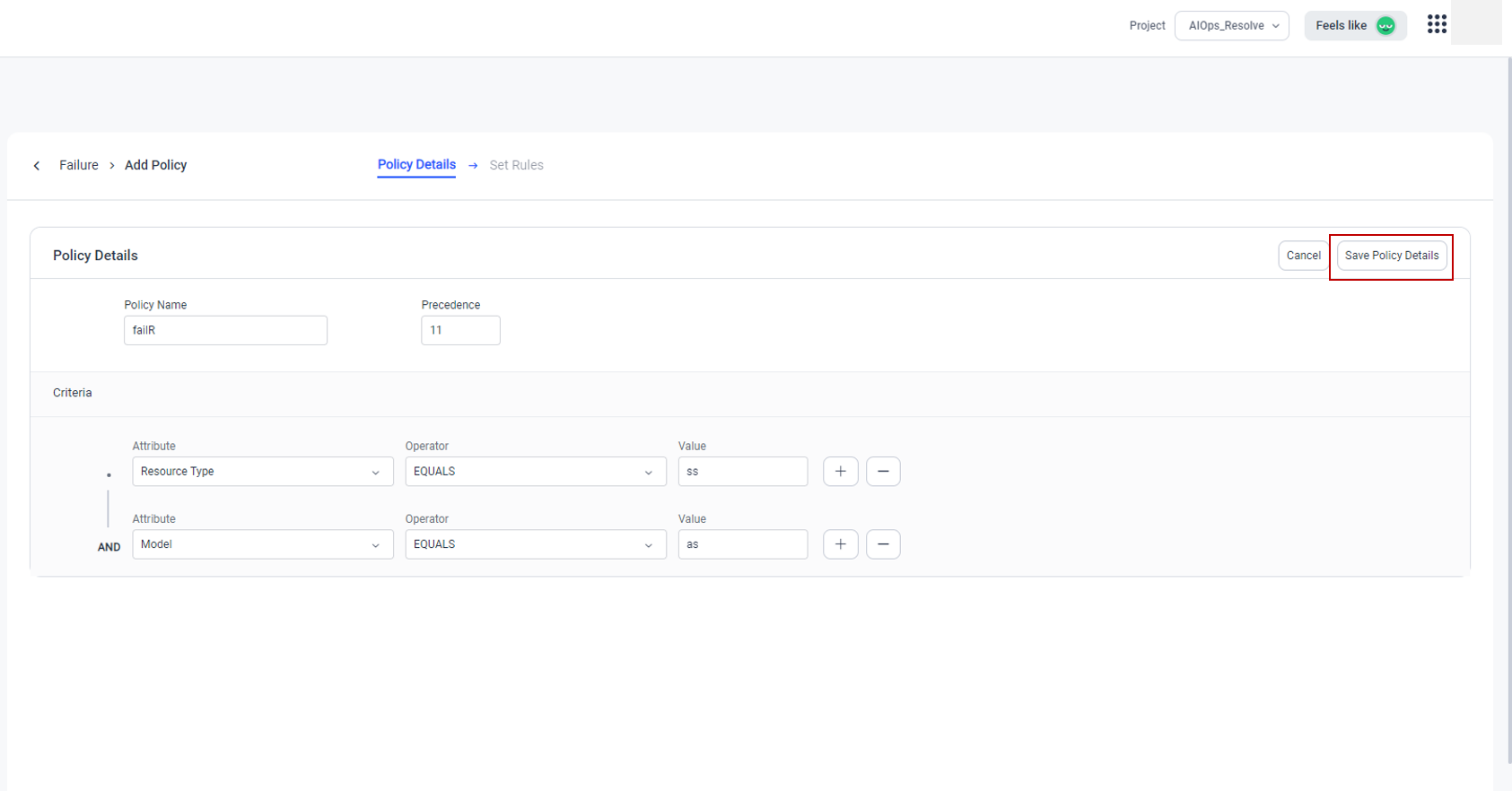Expand the Model attribute dropdown

(262, 544)
